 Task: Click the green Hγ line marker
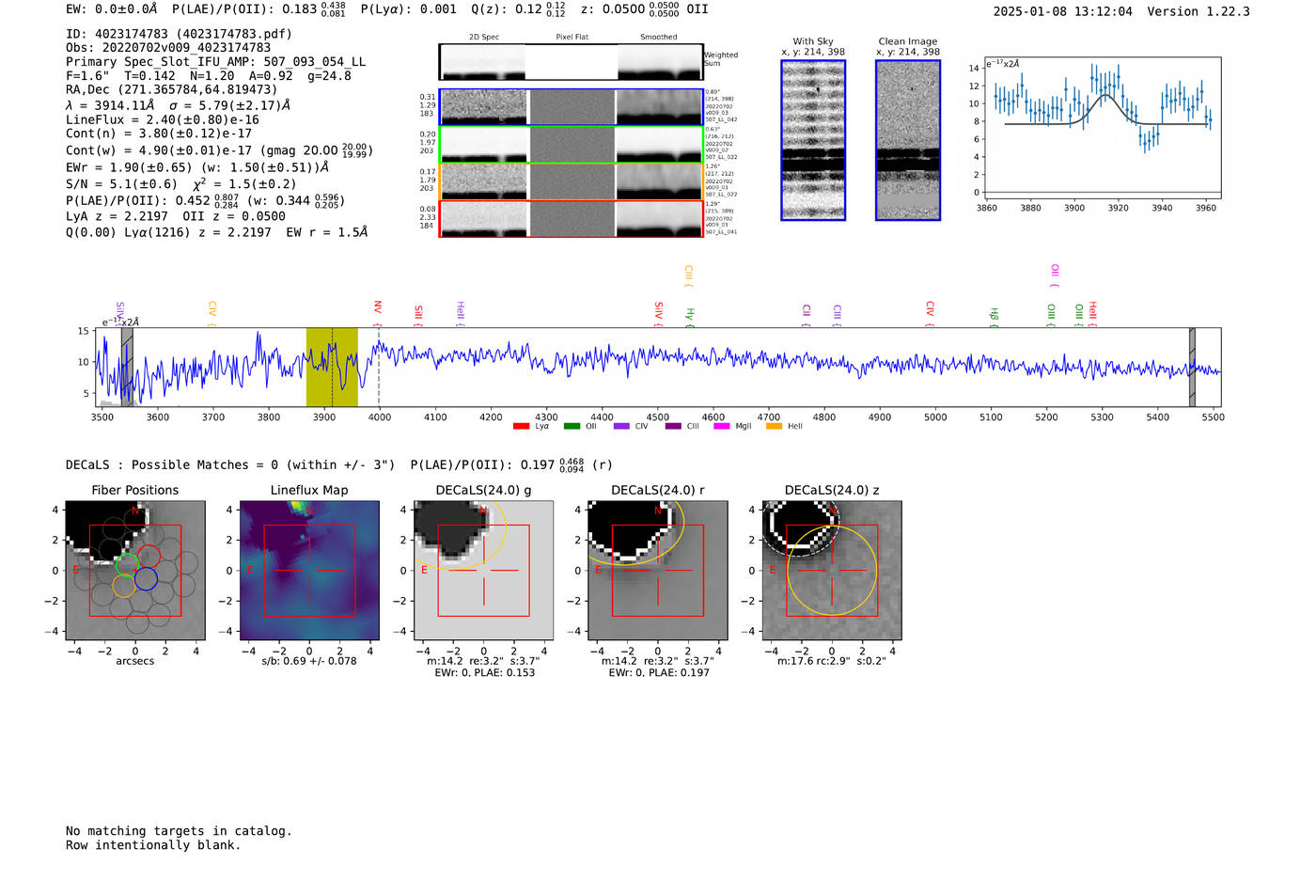click(x=690, y=317)
